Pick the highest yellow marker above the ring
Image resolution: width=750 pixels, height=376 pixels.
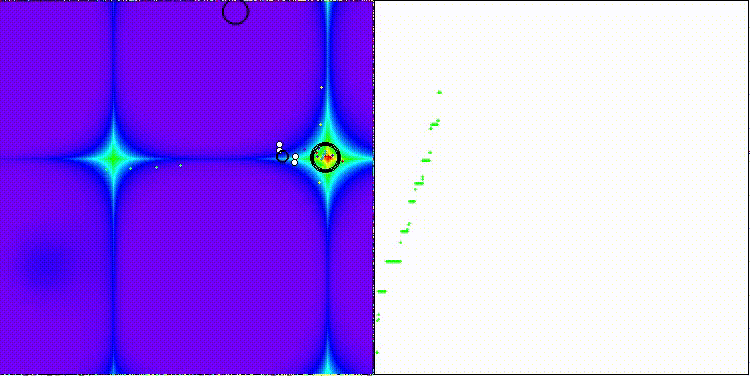click(321, 88)
